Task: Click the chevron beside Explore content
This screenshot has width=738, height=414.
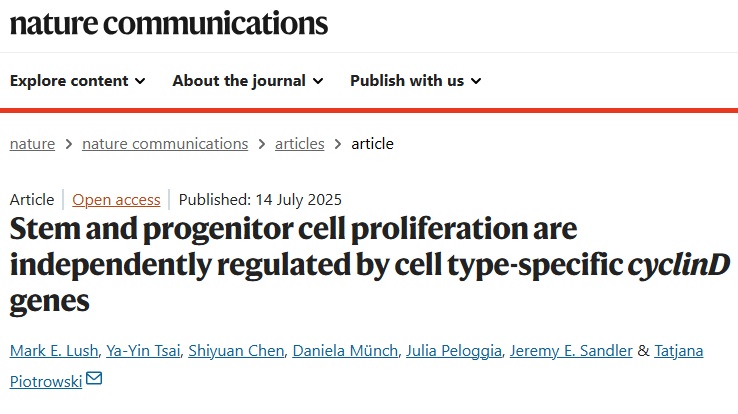Action: click(x=140, y=81)
